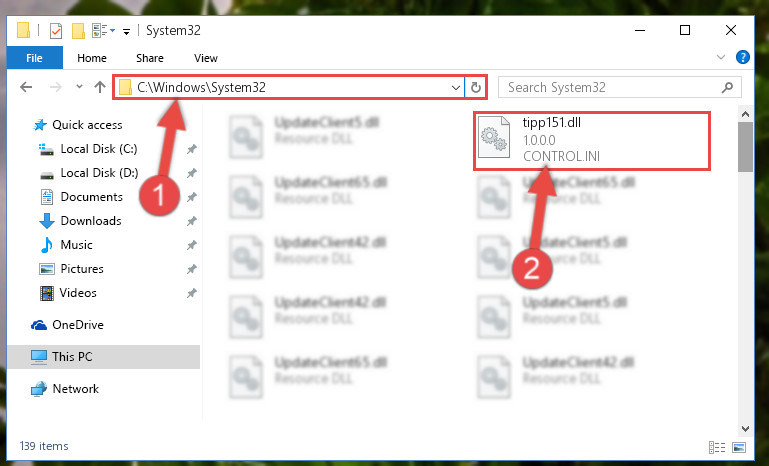Click the refresh button beside address bar
769x466 pixels.
475,87
